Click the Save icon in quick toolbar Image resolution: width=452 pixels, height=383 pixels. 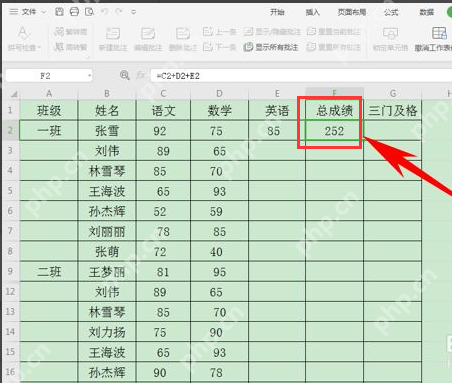click(59, 12)
